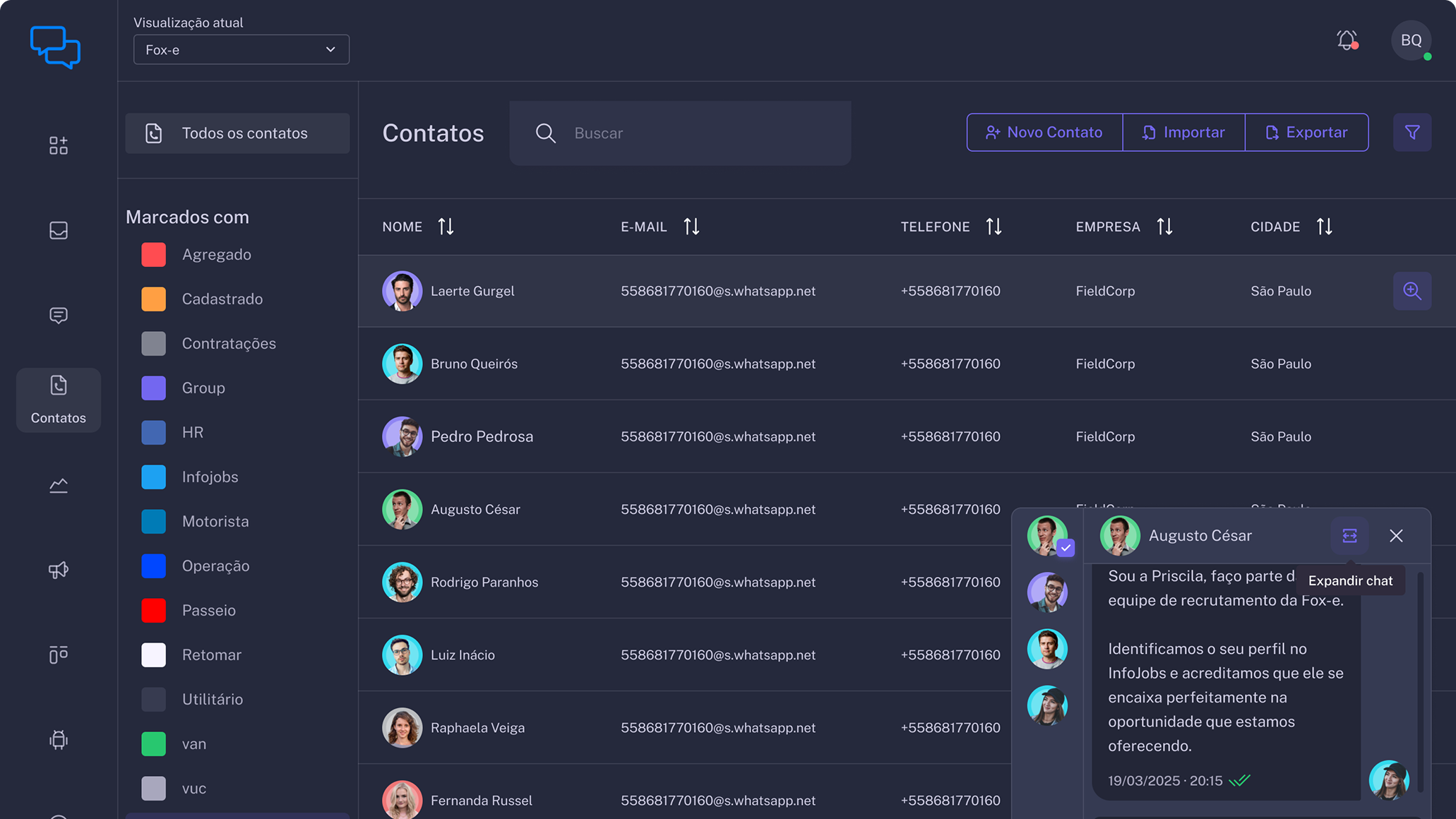The image size is (1456, 819).
Task: Expand Augusto César's chat with the Expandir chat icon
Action: (x=1349, y=535)
